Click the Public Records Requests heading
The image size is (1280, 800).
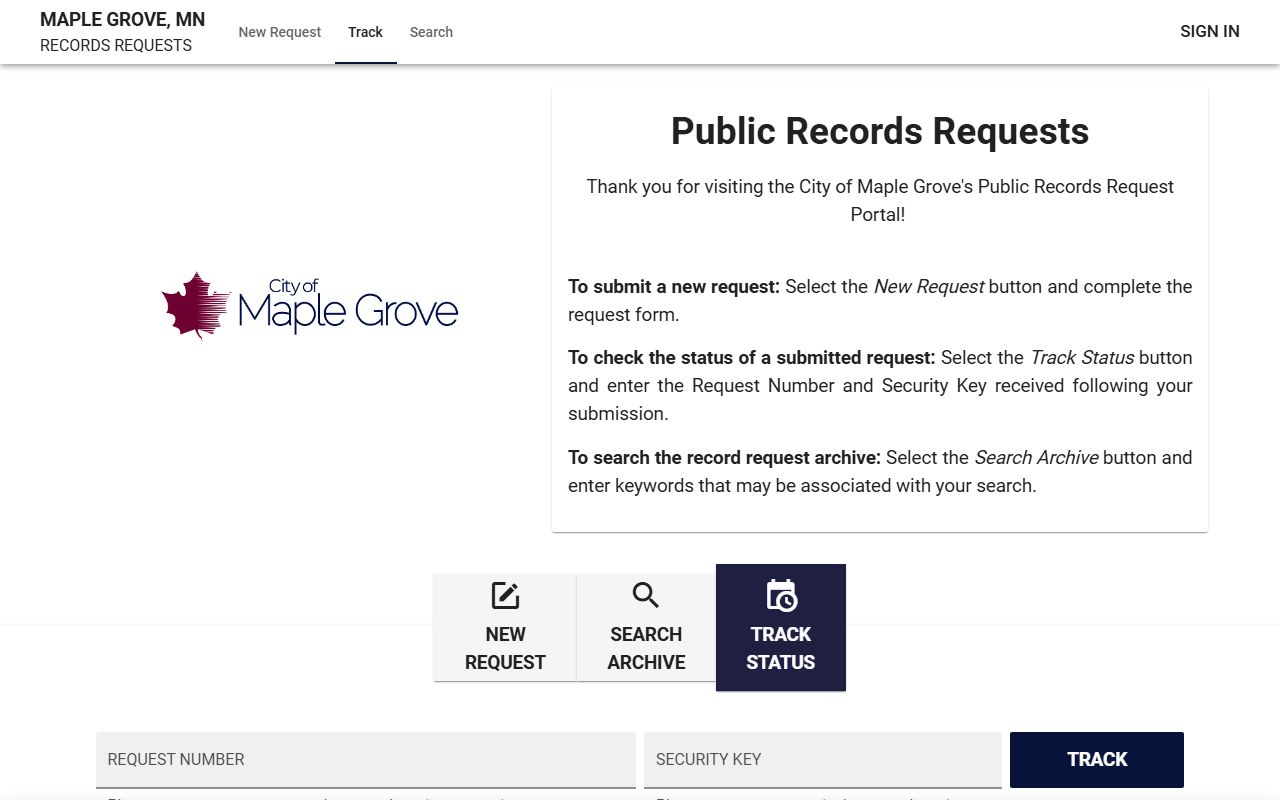click(879, 131)
